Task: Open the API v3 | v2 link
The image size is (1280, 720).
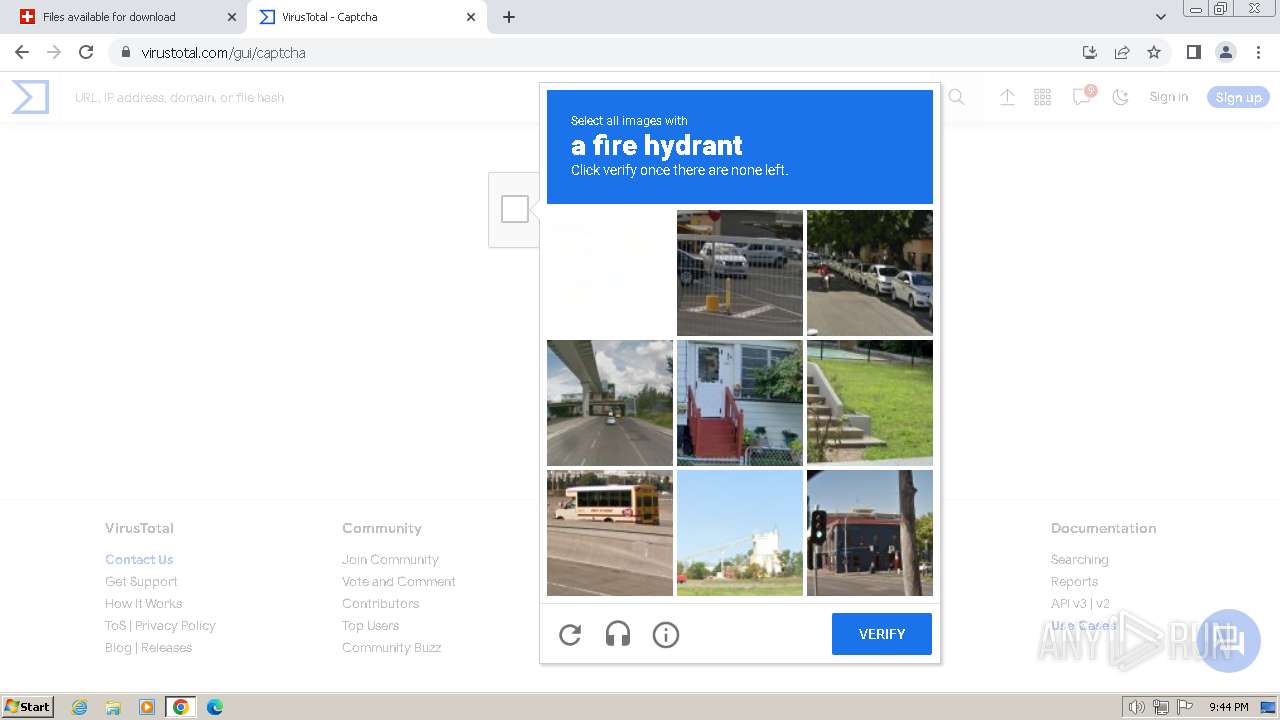Action: (1080, 603)
